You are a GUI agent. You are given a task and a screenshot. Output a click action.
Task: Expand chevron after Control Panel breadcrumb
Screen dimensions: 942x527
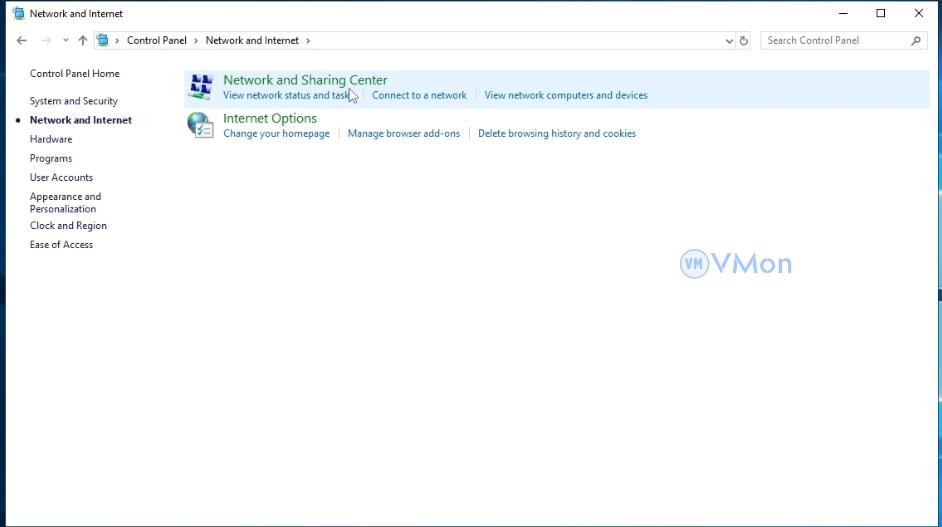[196, 41]
